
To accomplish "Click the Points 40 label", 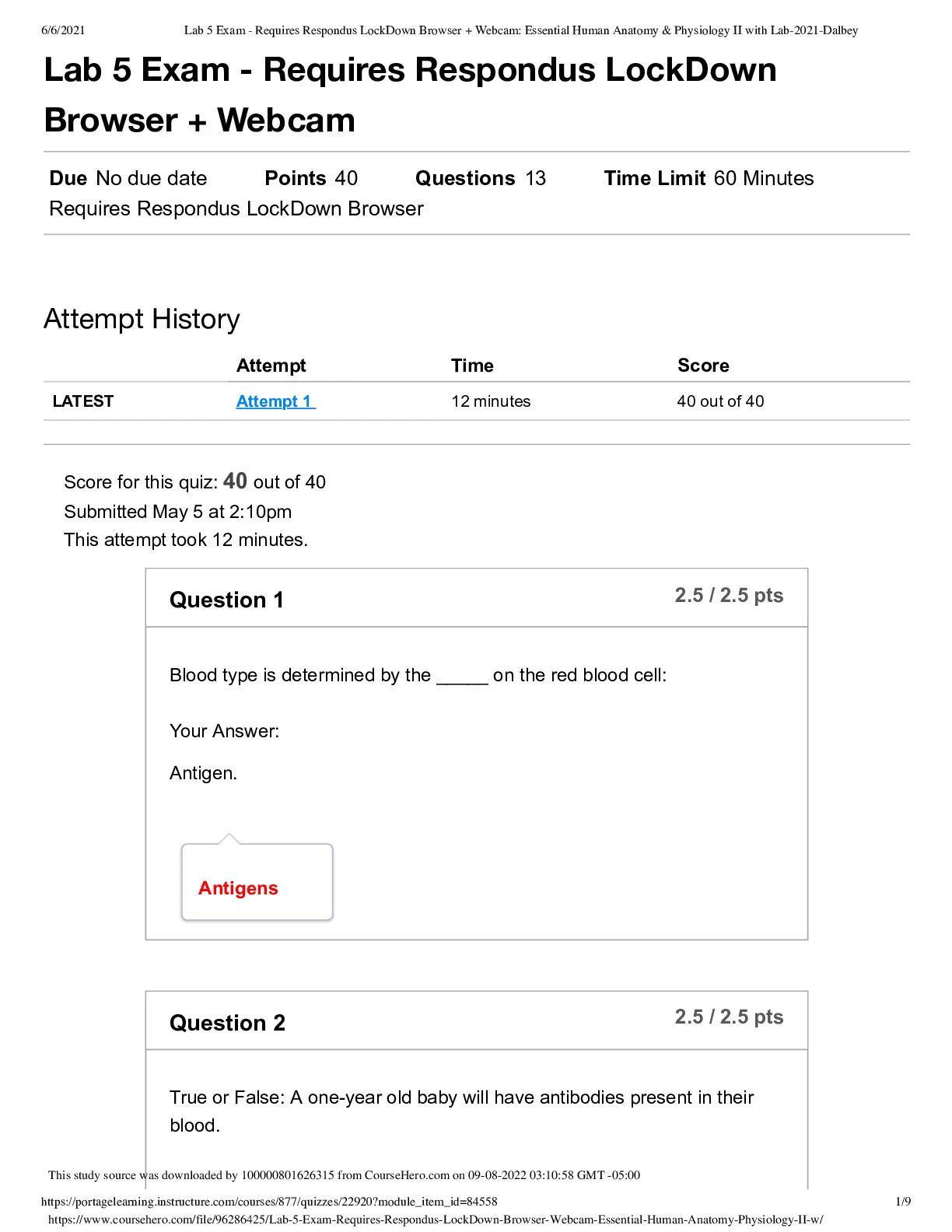I will (311, 178).
